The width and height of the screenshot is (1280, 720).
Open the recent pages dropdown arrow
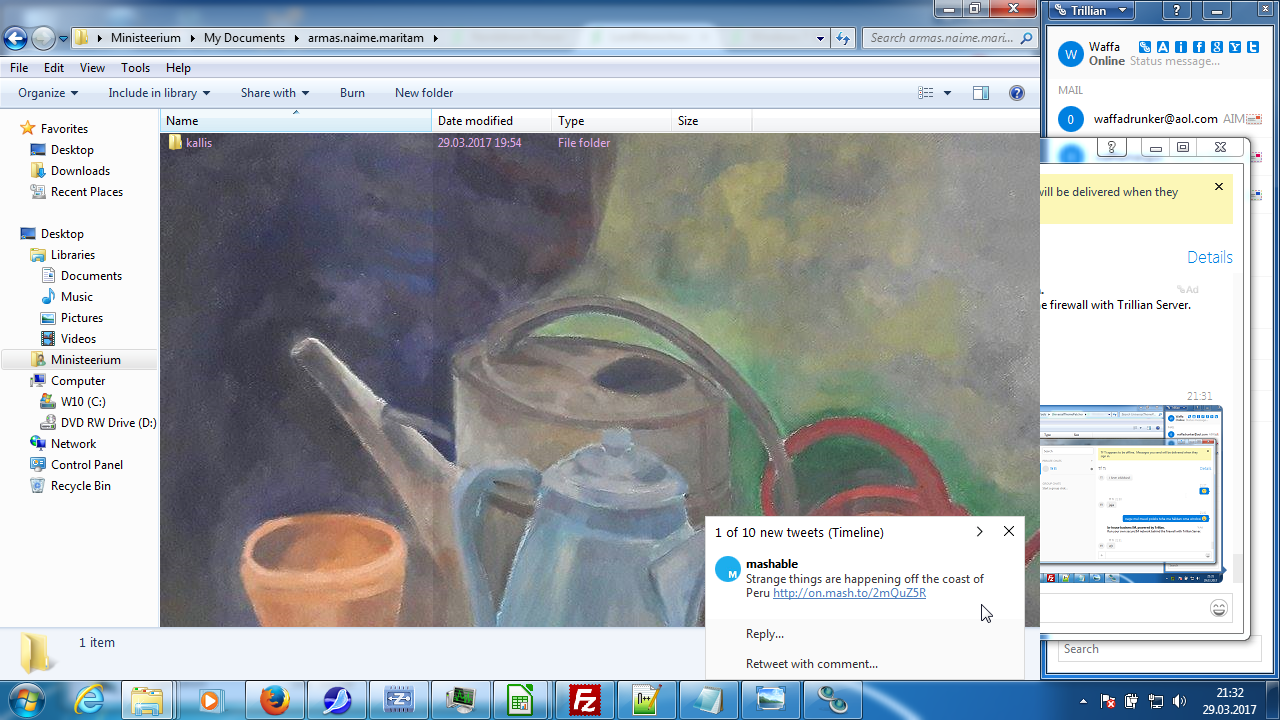(x=63, y=39)
